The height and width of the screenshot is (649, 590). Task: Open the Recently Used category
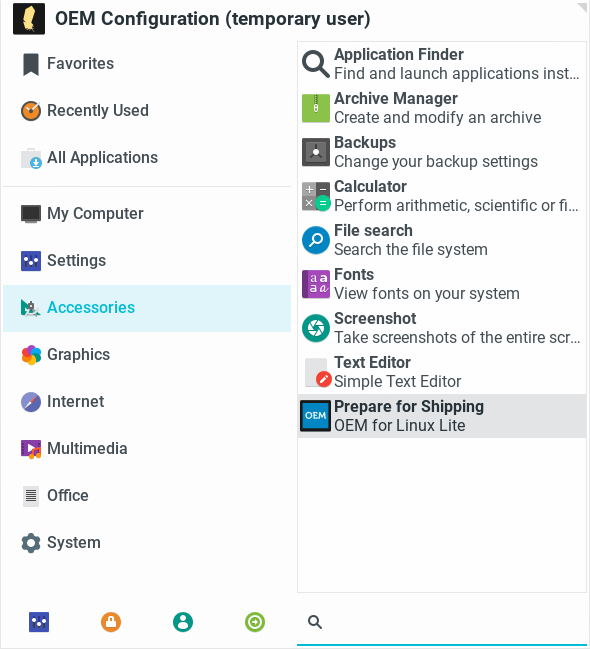click(147, 111)
